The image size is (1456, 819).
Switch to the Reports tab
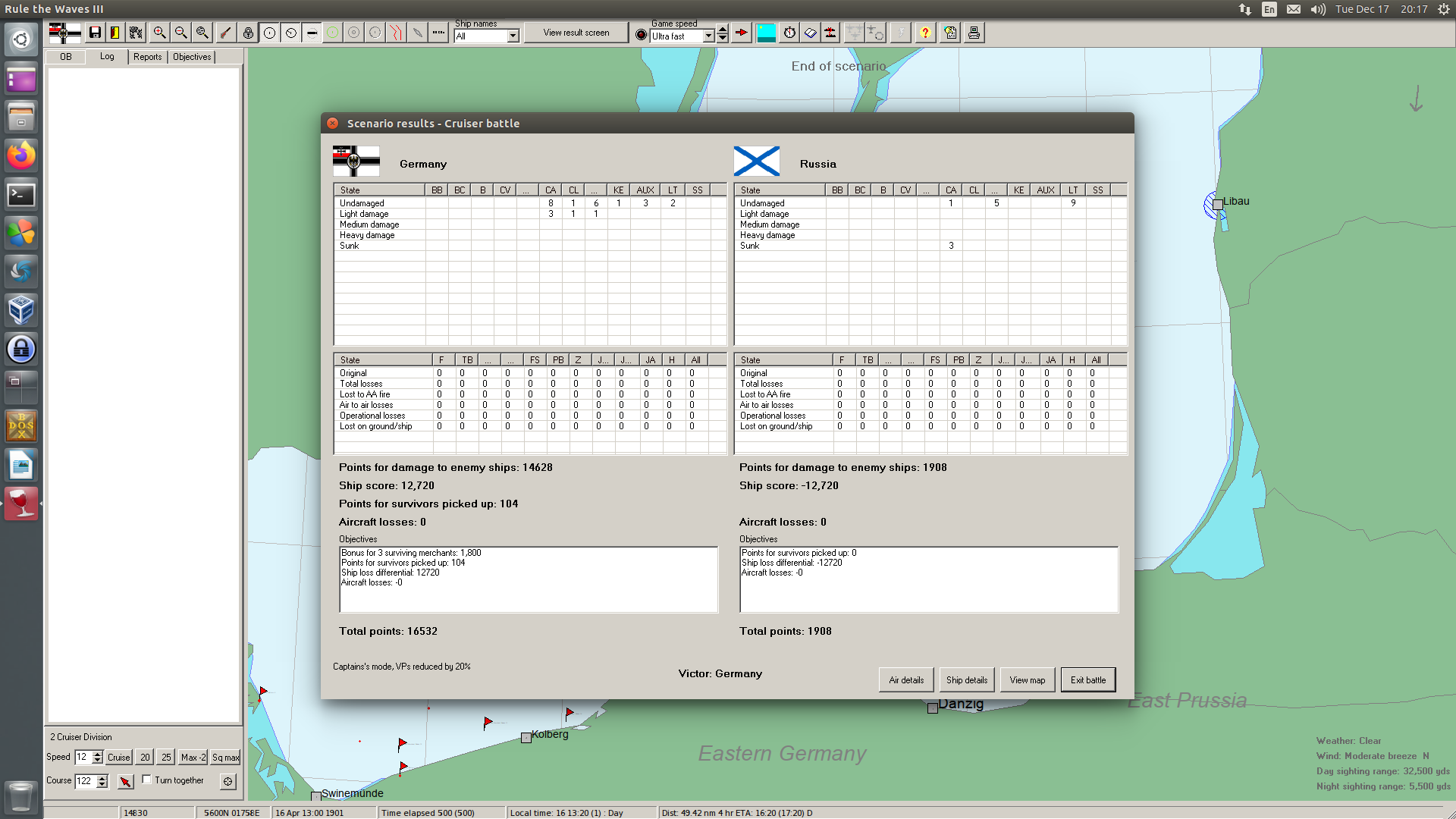[x=148, y=57]
